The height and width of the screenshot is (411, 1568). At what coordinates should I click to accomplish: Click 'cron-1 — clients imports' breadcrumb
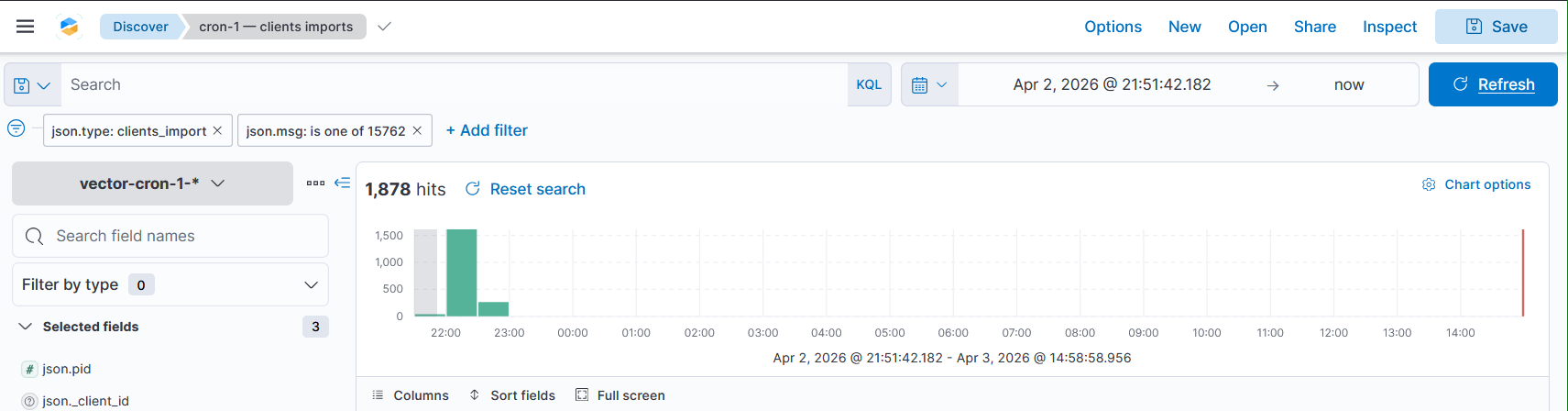pos(276,27)
